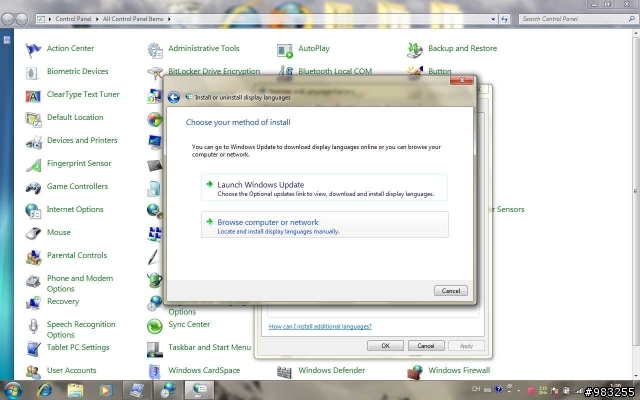Open the Windows Firewall icon
This screenshot has width=640, height=400.
point(415,372)
